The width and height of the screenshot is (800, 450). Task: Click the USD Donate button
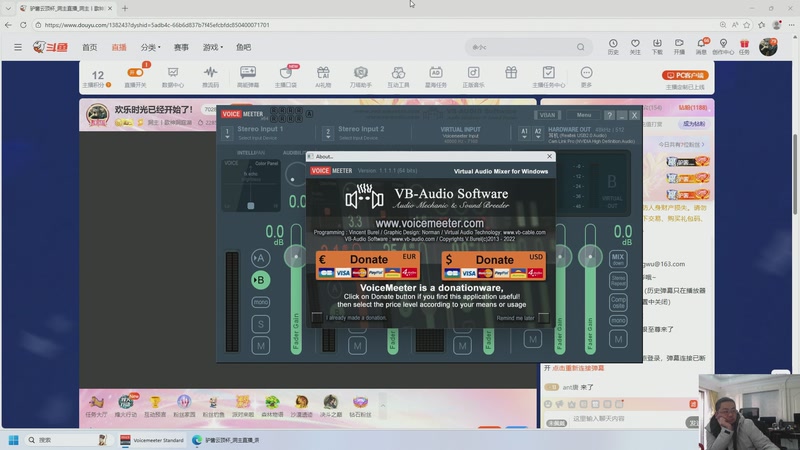(493, 265)
